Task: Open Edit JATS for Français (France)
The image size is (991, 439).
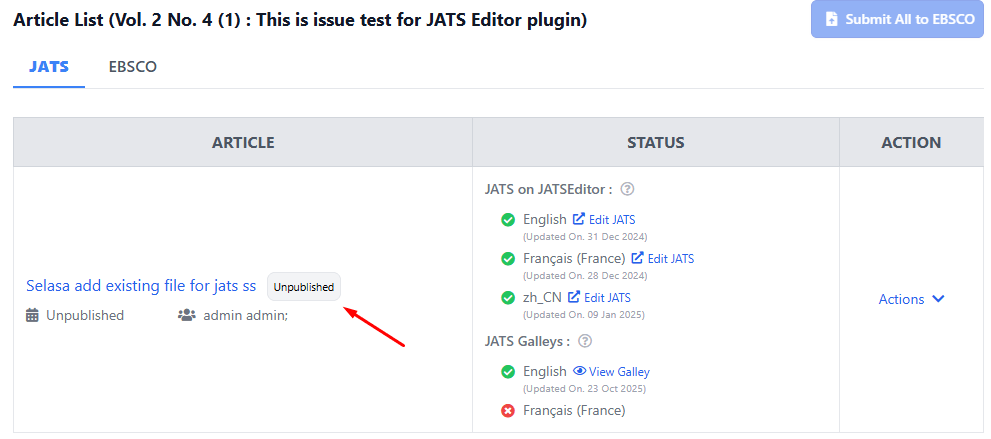Action: point(663,259)
